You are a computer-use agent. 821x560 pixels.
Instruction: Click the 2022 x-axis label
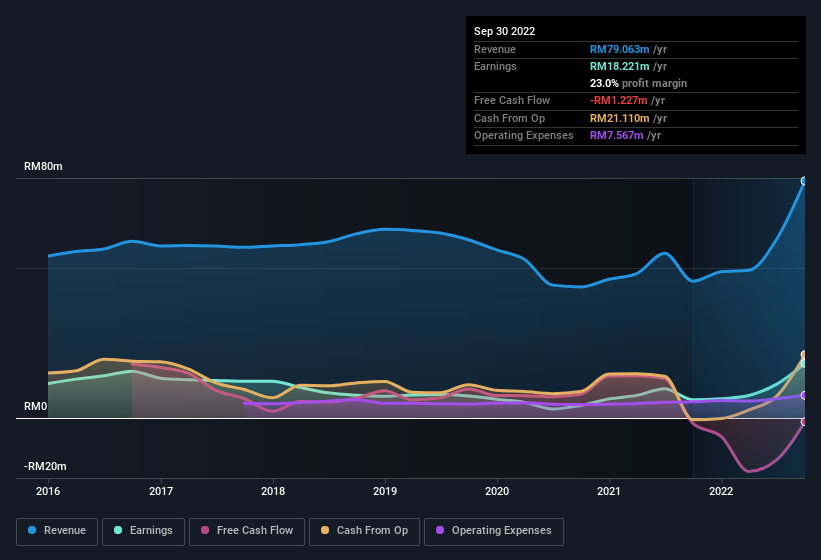tap(721, 491)
